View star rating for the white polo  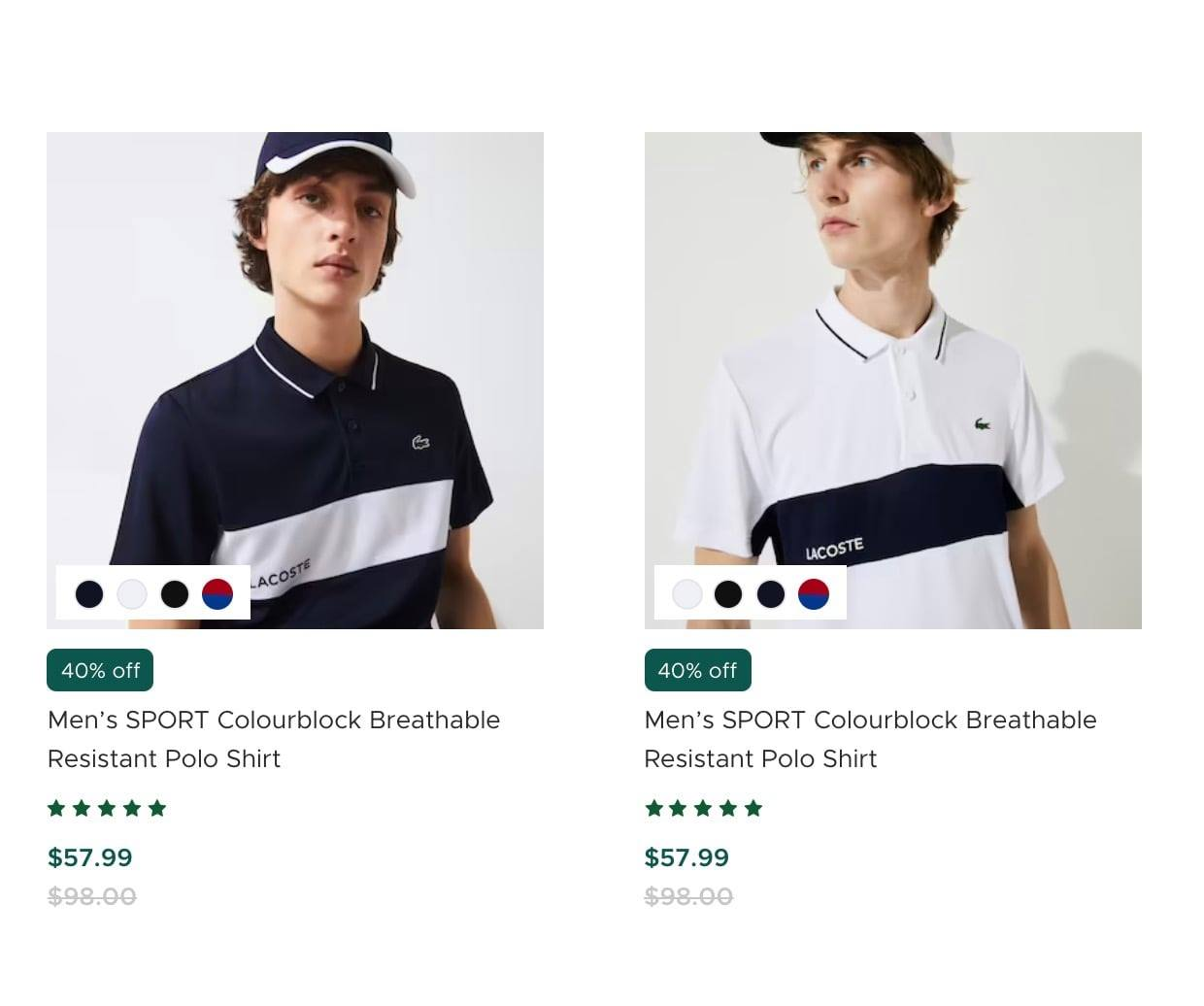pyautogui.click(x=704, y=808)
